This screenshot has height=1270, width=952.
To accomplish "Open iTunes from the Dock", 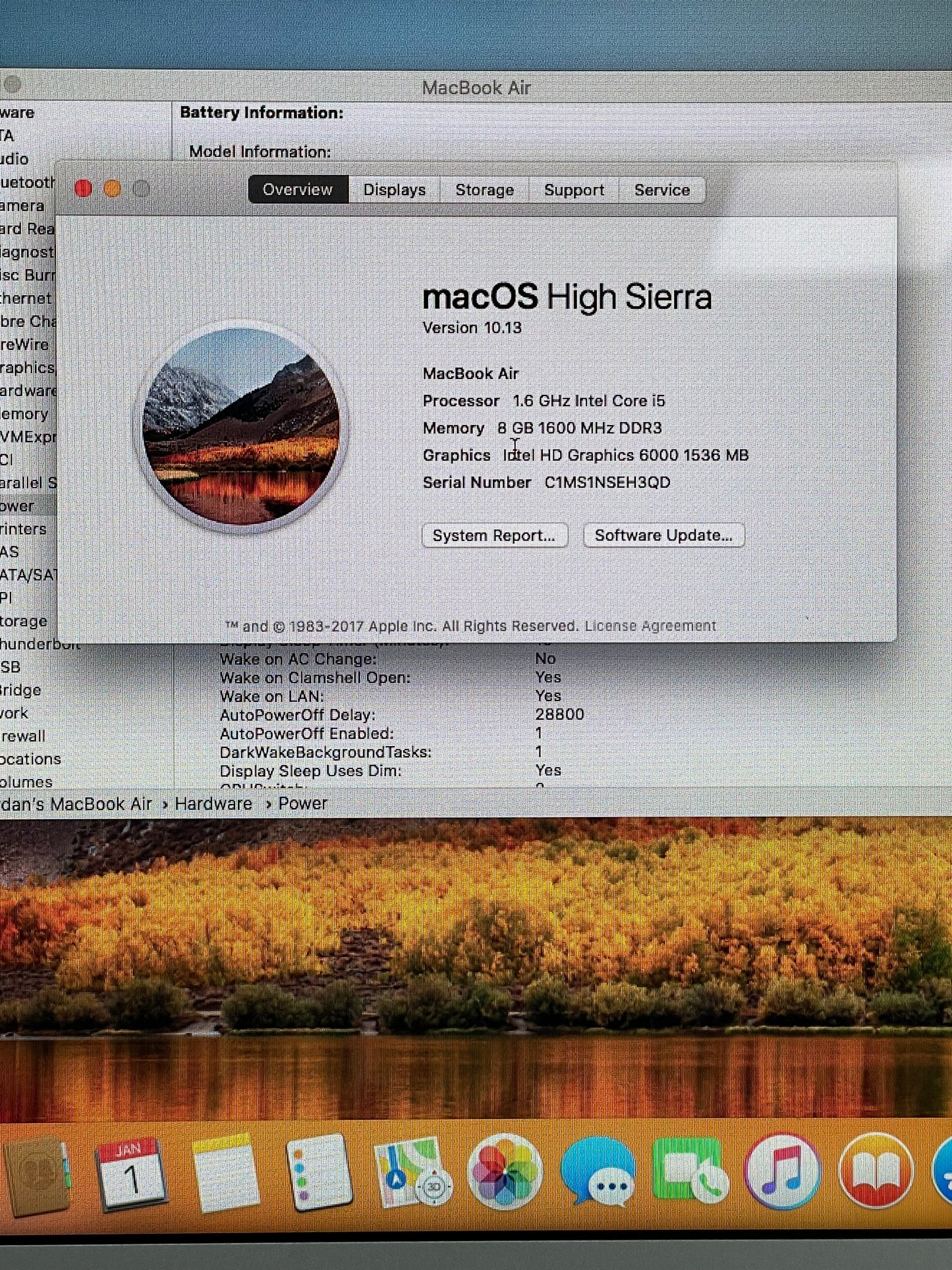I will [783, 1172].
